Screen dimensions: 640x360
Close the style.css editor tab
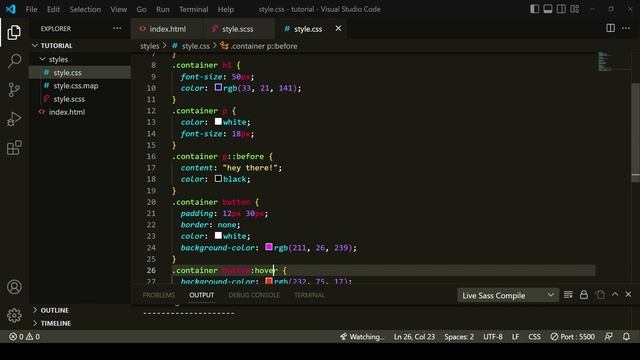pos(338,29)
